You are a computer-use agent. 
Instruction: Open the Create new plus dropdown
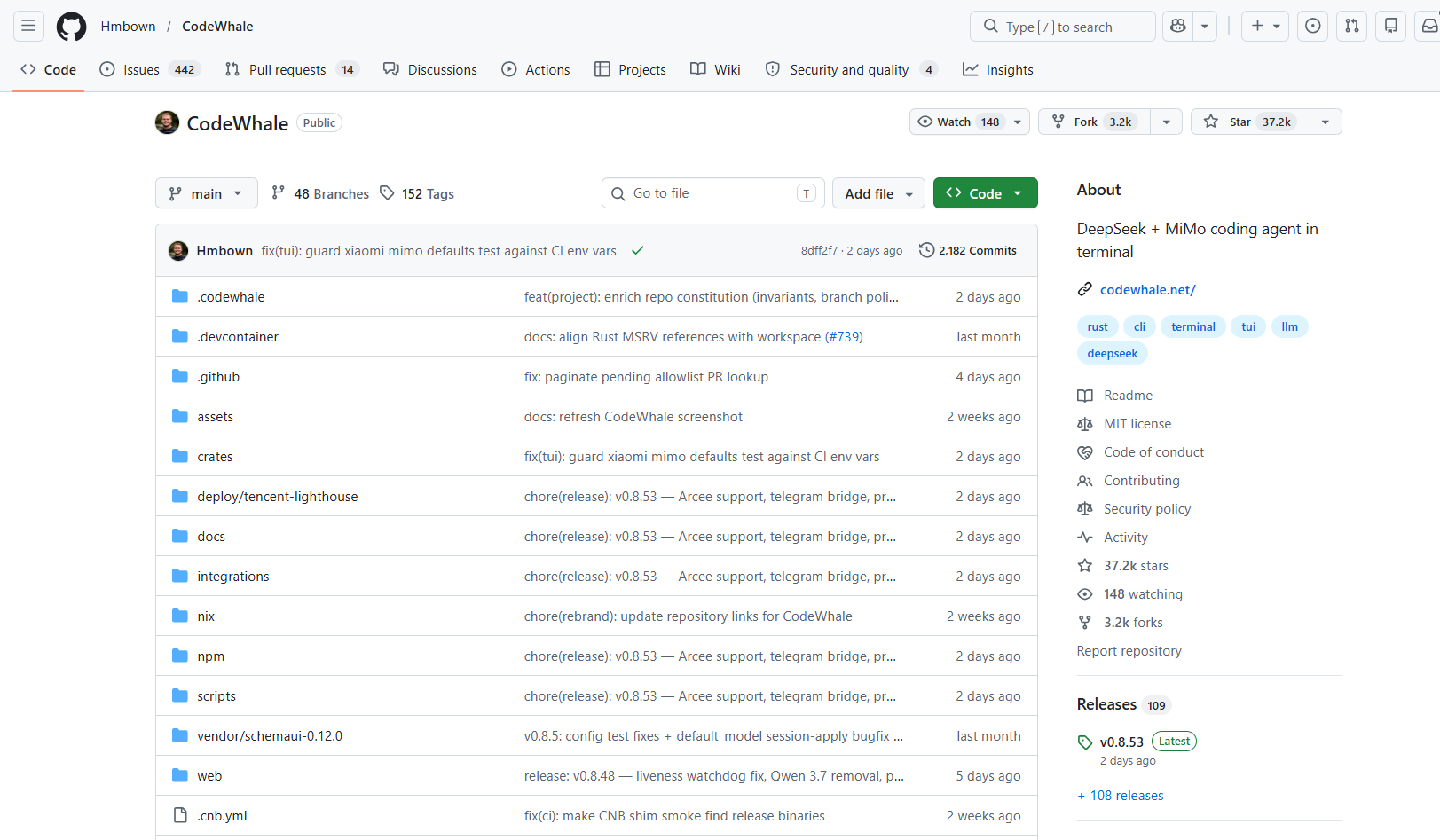(1266, 27)
